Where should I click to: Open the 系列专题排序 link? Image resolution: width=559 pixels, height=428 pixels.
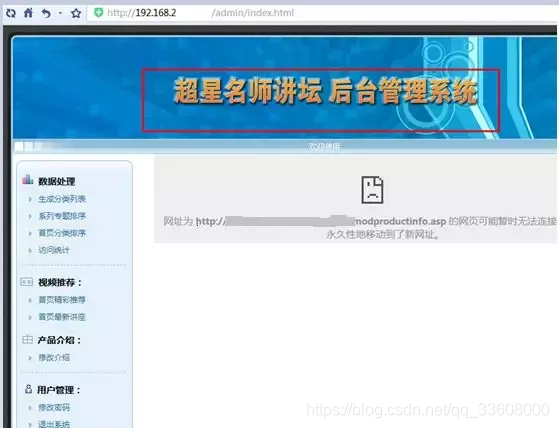point(62,216)
